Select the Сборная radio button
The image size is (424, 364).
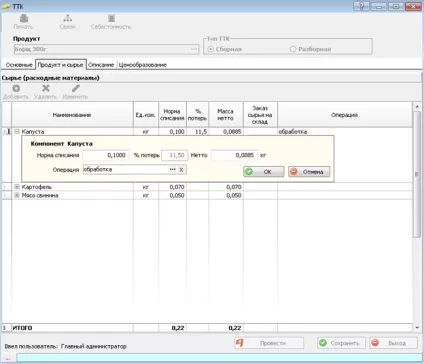[x=211, y=49]
